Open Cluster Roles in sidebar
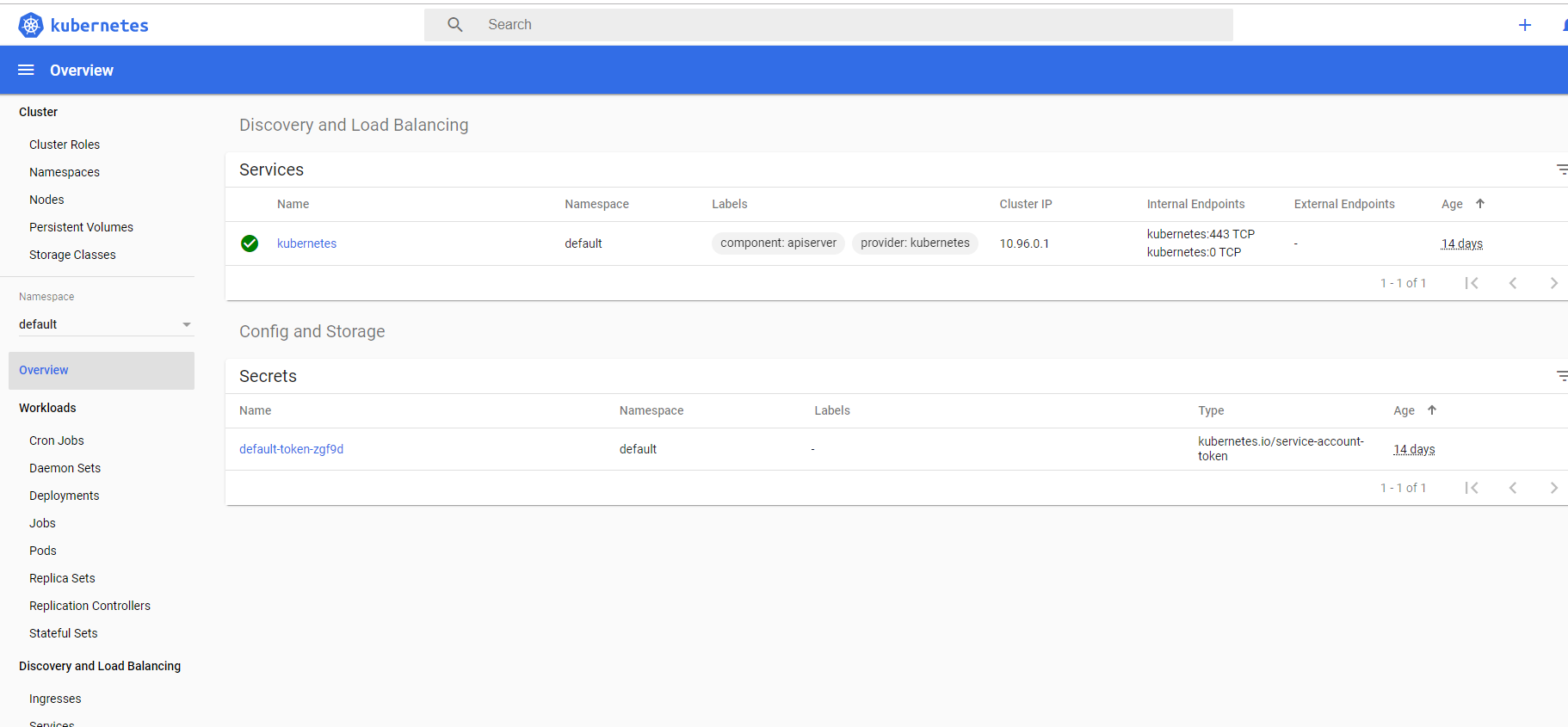The width and height of the screenshot is (1568, 727). [x=65, y=145]
